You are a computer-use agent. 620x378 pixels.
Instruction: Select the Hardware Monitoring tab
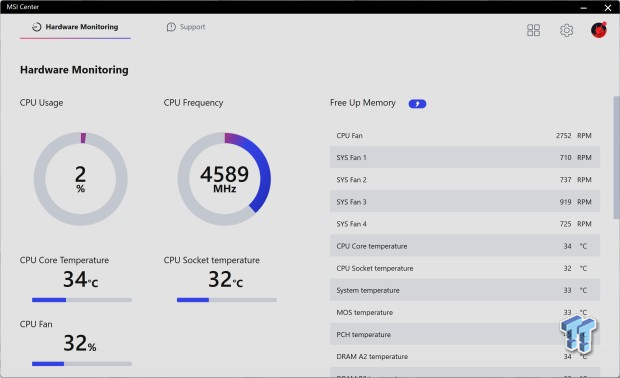75,27
